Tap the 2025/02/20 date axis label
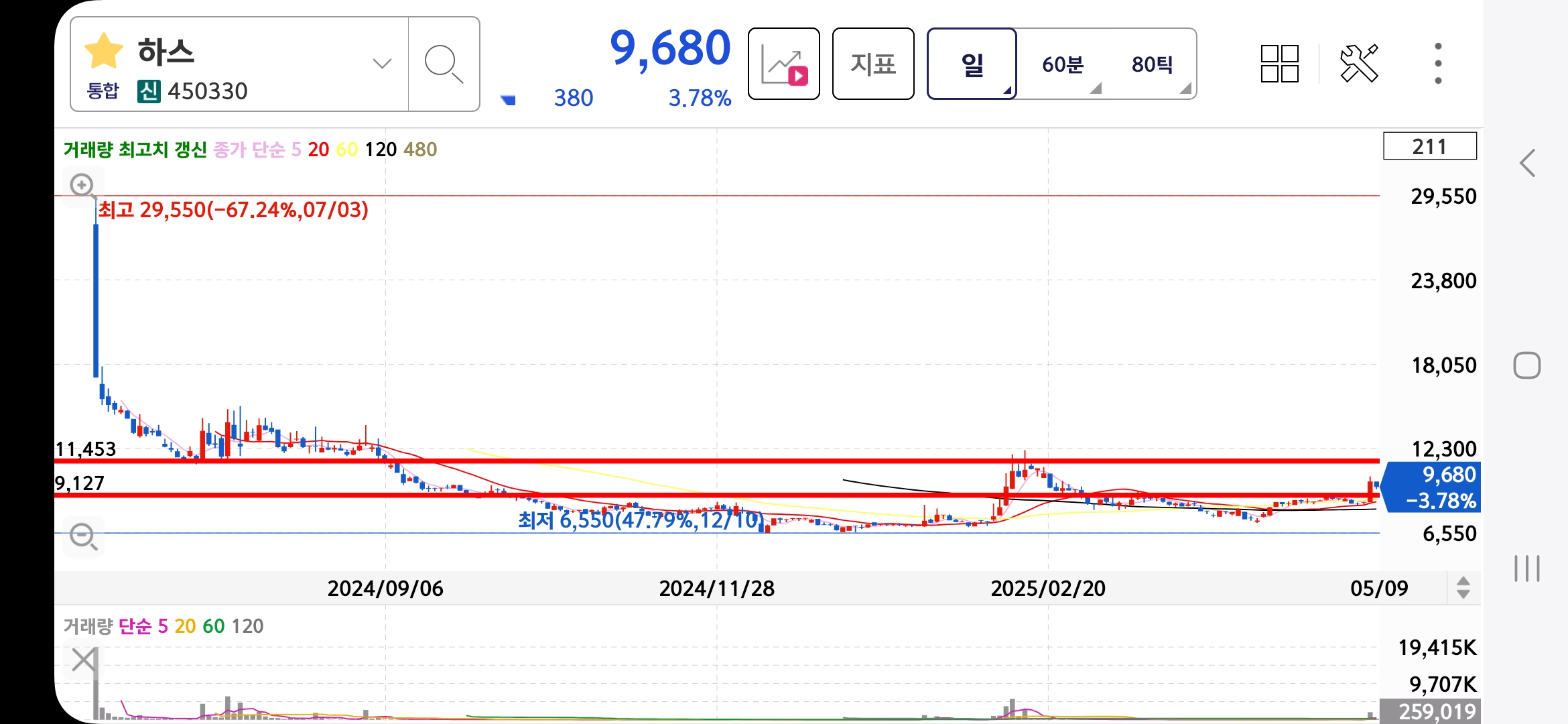 (x=1048, y=589)
